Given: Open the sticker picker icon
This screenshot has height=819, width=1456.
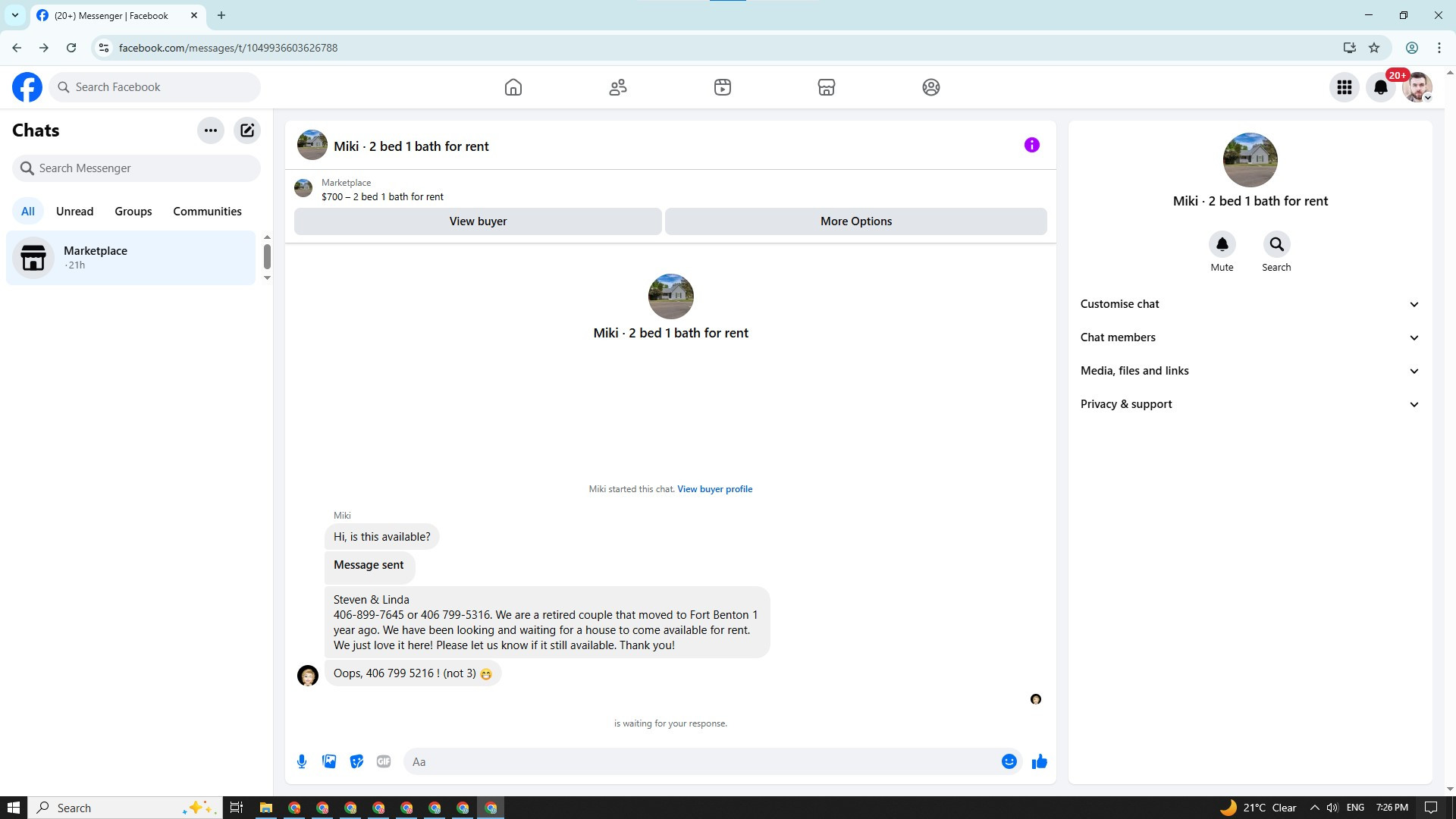Looking at the screenshot, I should [x=356, y=761].
